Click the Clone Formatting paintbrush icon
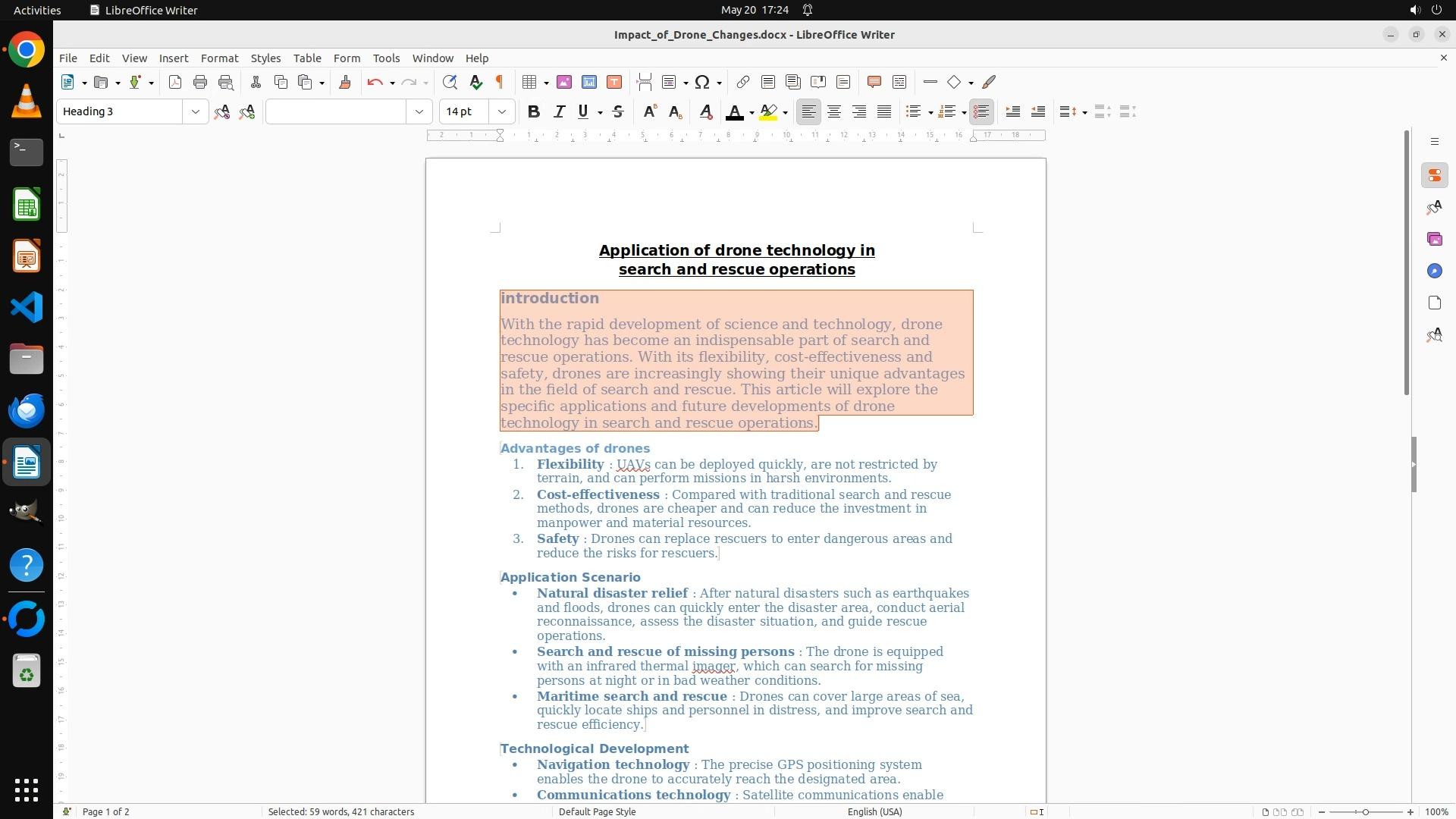 [345, 82]
